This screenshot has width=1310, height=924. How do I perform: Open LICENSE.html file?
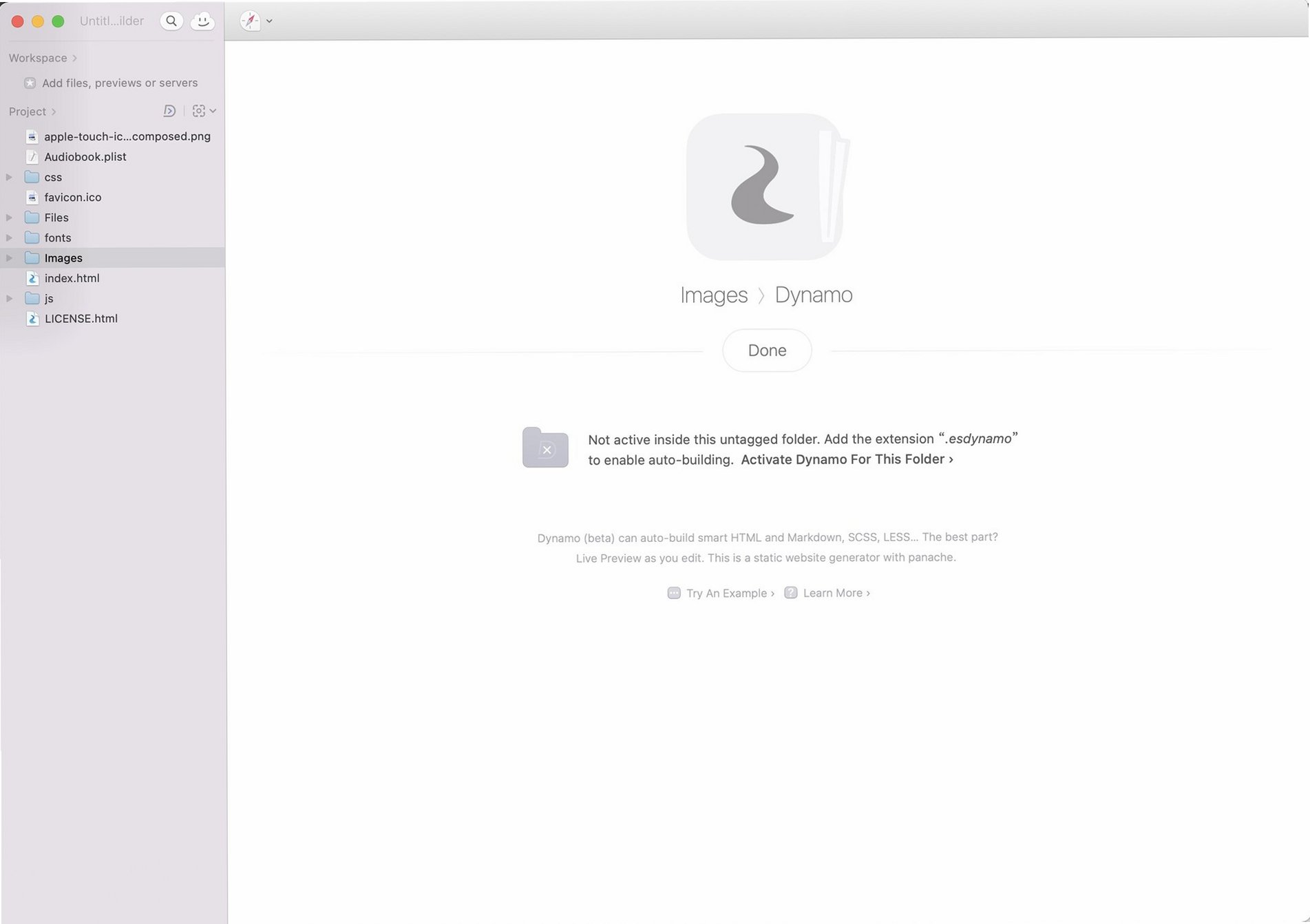[81, 318]
